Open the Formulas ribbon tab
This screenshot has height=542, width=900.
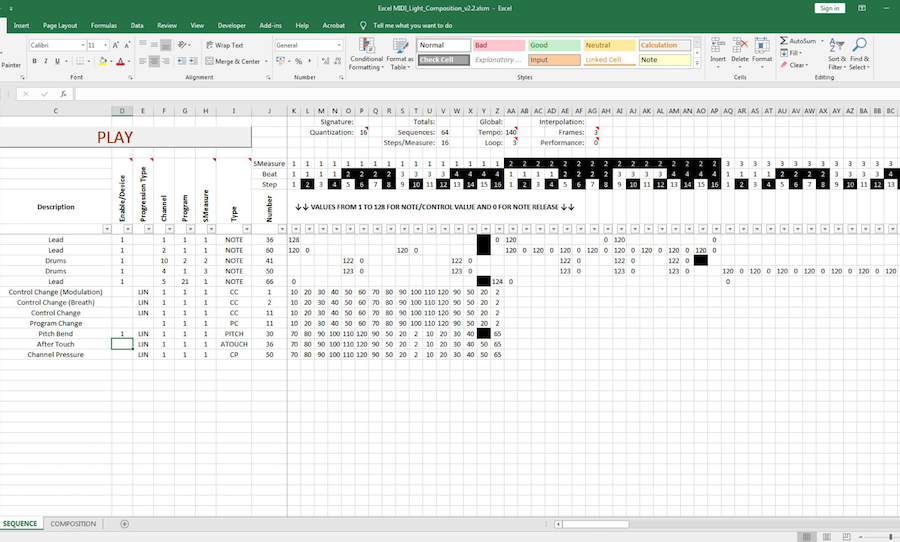[103, 24]
